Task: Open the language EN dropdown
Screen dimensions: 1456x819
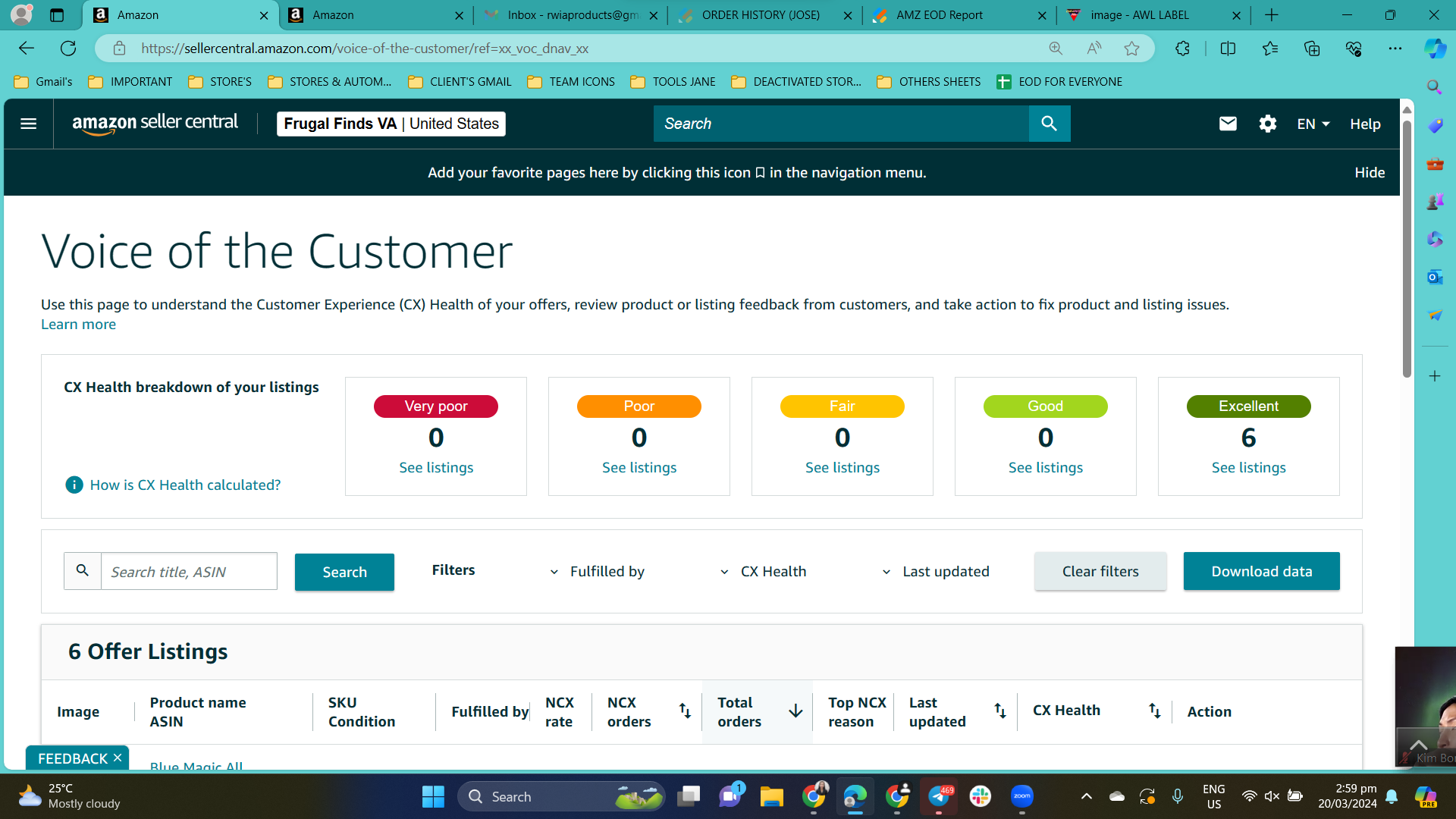Action: pos(1313,124)
